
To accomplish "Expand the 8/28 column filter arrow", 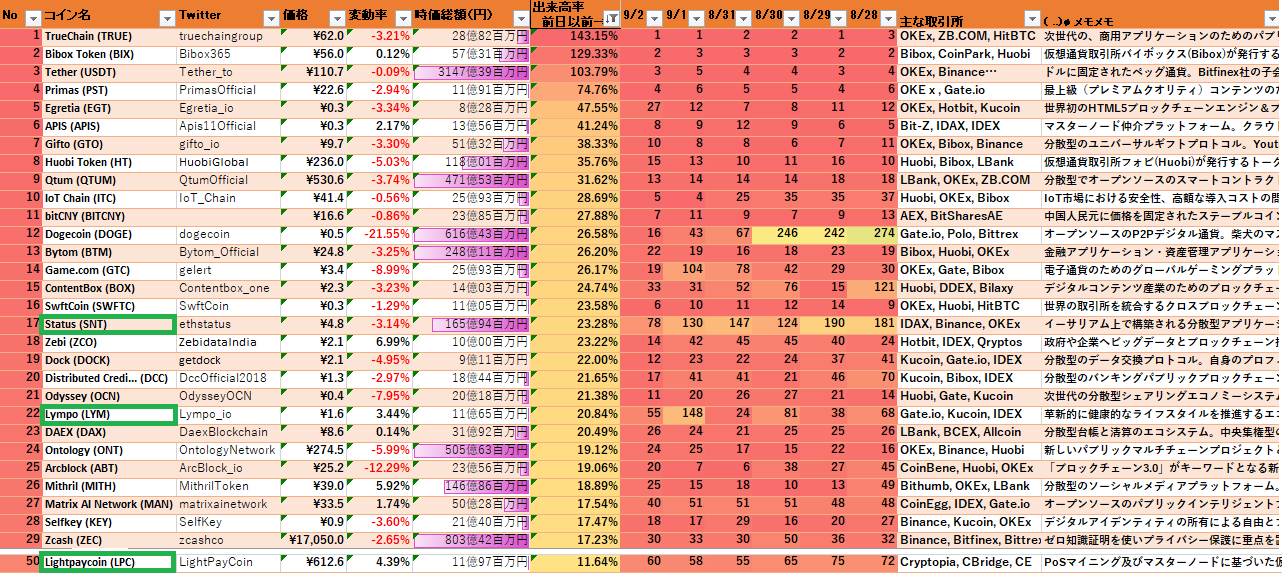I will click(x=887, y=18).
